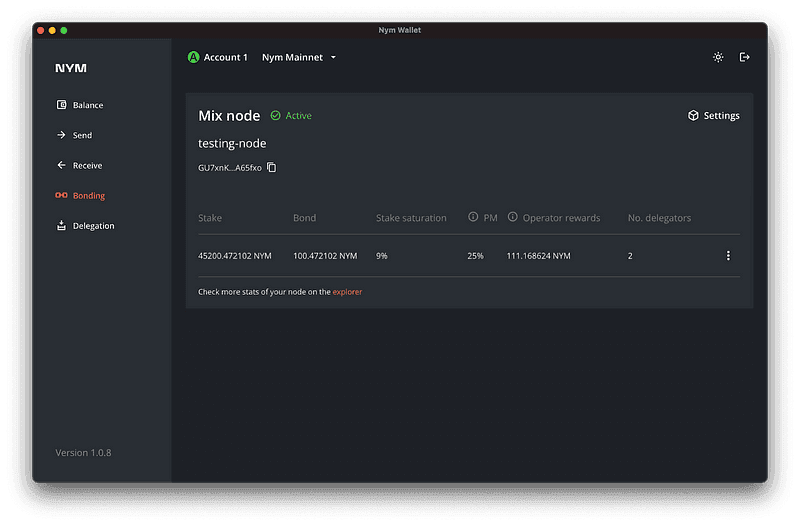Click the Settings cube icon
The height and width of the screenshot is (526, 800).
pyautogui.click(x=693, y=116)
